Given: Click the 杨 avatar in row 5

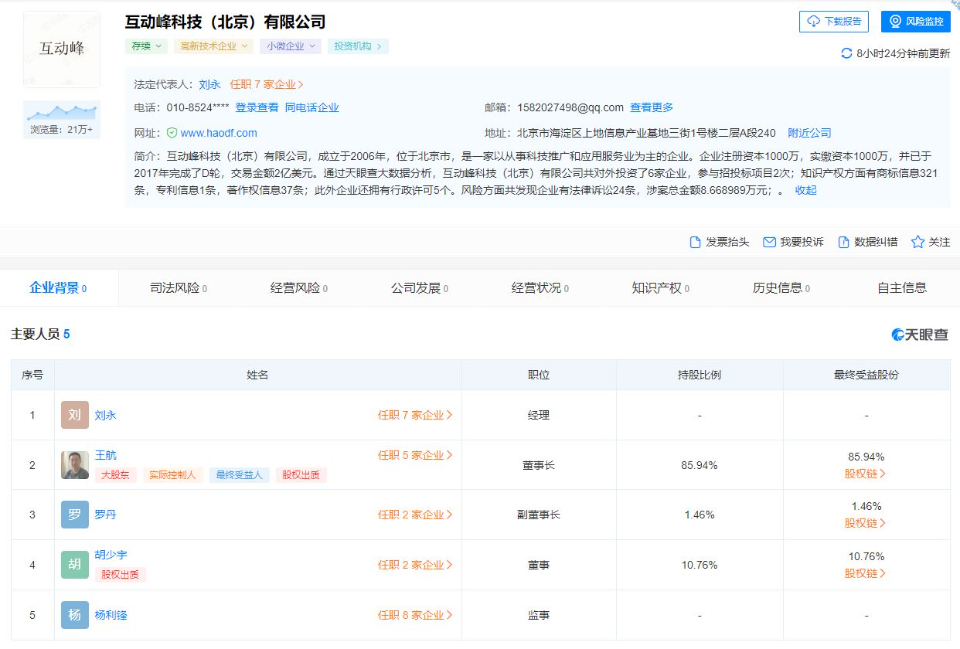Looking at the screenshot, I should pyautogui.click(x=75, y=615).
